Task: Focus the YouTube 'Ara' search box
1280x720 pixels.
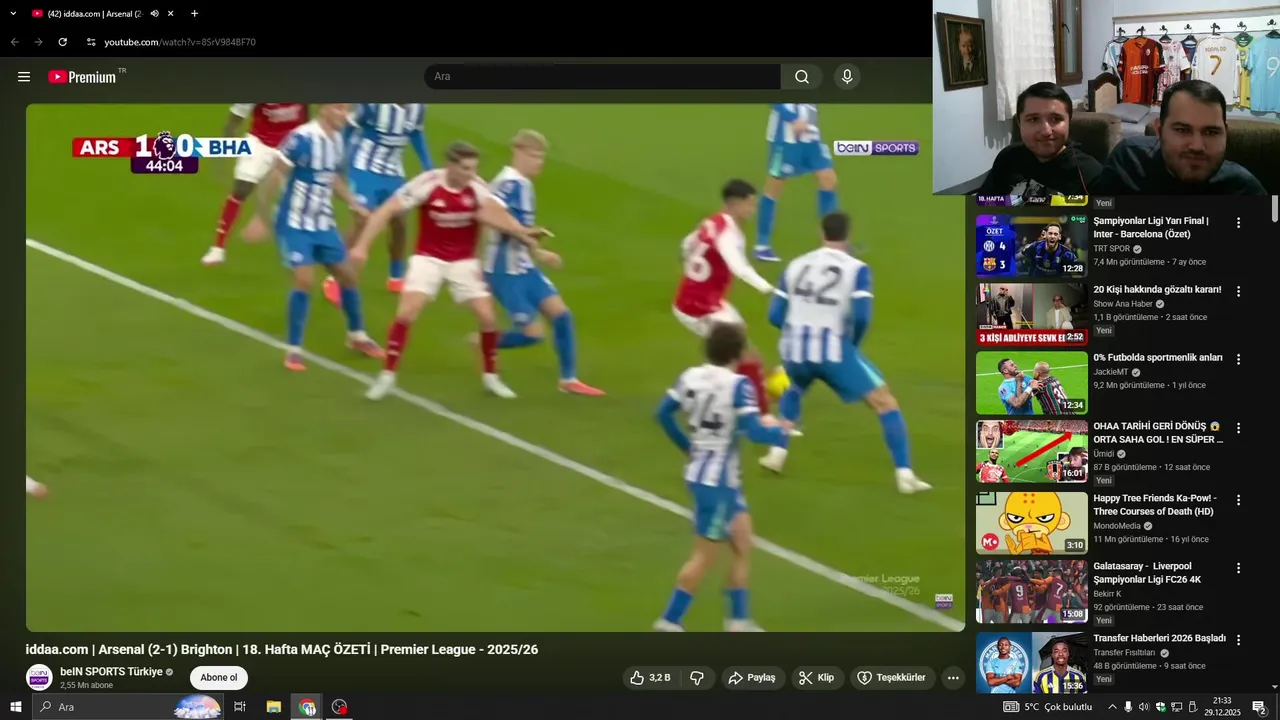Action: click(603, 77)
